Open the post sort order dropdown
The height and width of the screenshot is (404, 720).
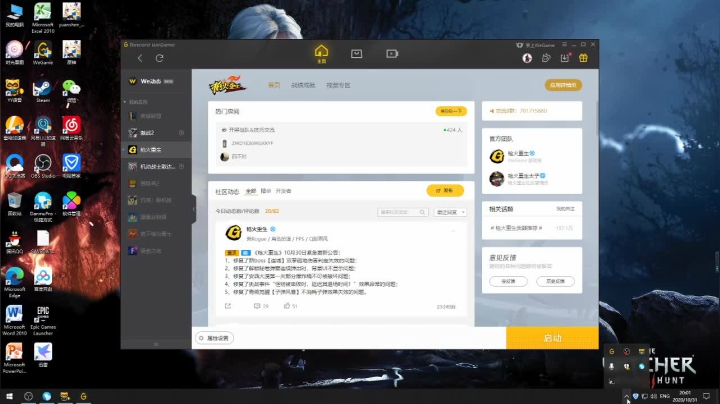(x=450, y=212)
